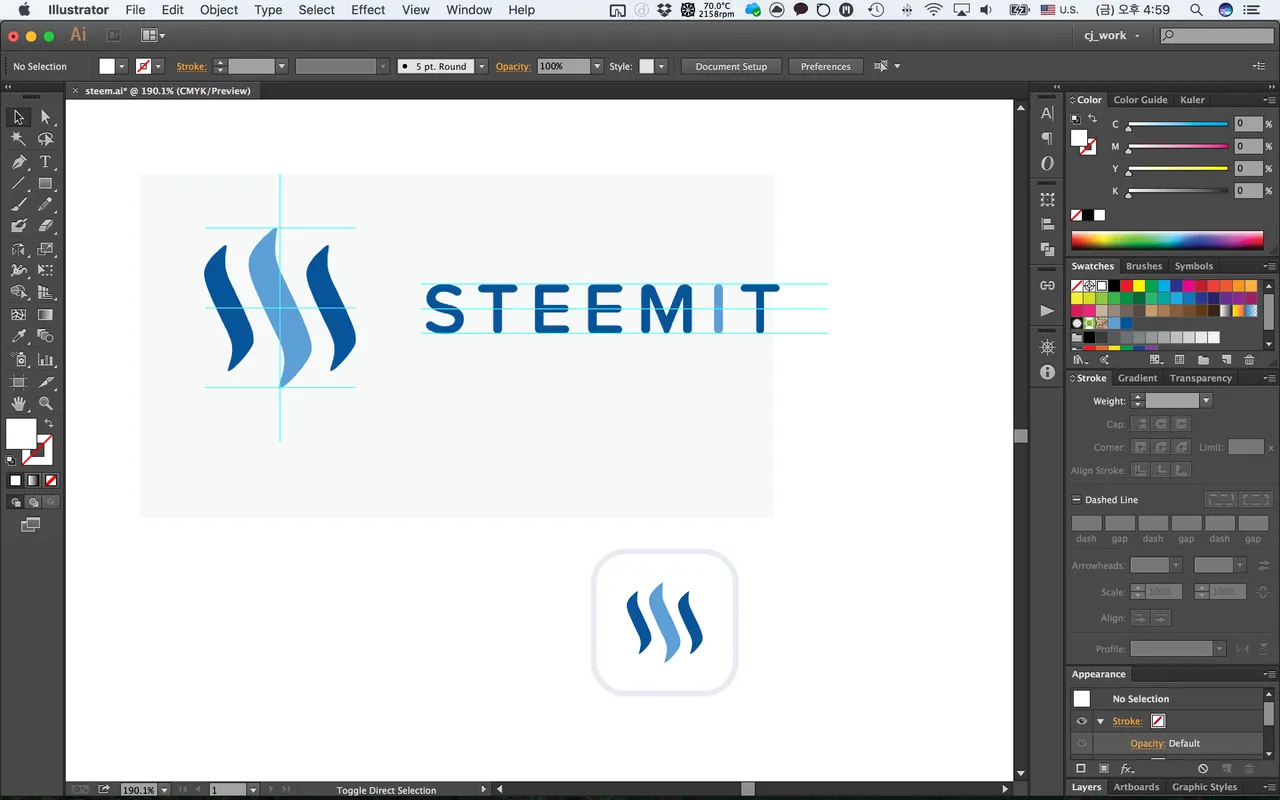Activate Draw Normal mode button
The image size is (1280, 800).
click(15, 502)
